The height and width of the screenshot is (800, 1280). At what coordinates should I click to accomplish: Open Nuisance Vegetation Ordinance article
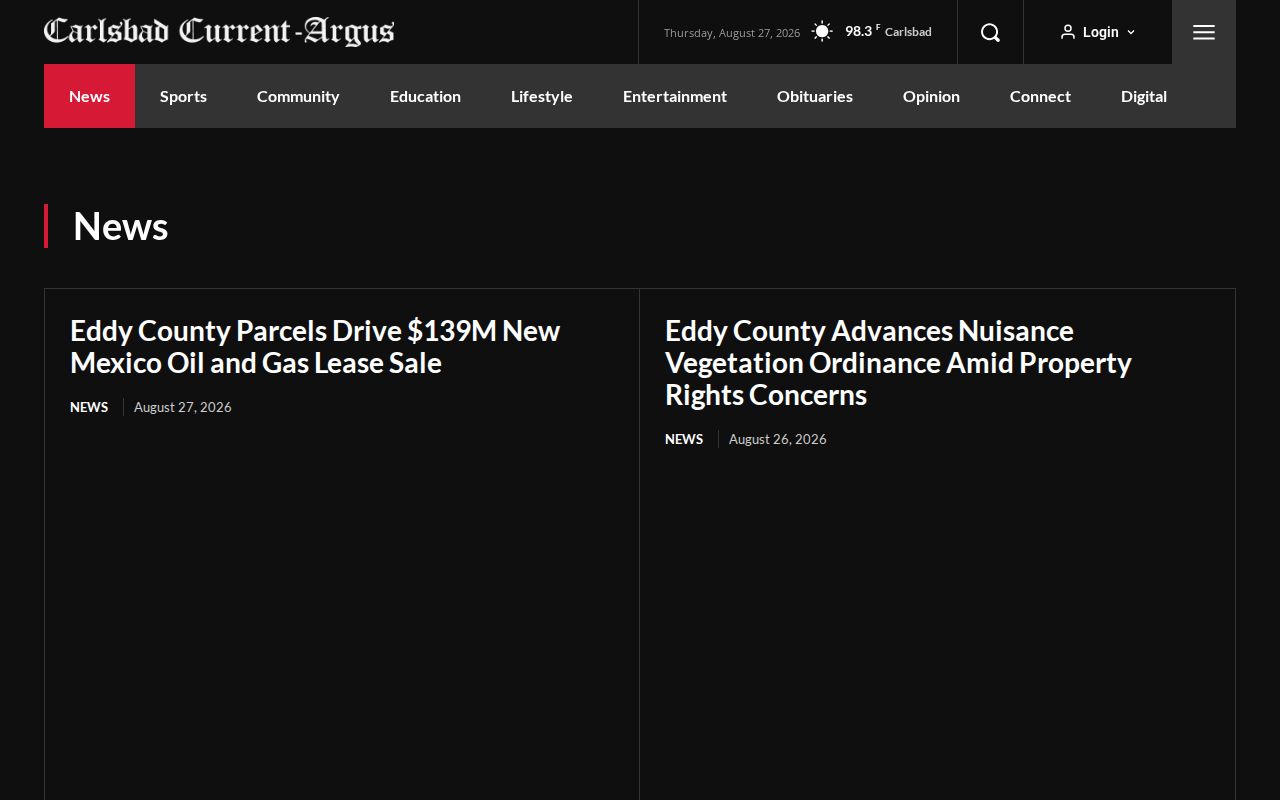[898, 363]
